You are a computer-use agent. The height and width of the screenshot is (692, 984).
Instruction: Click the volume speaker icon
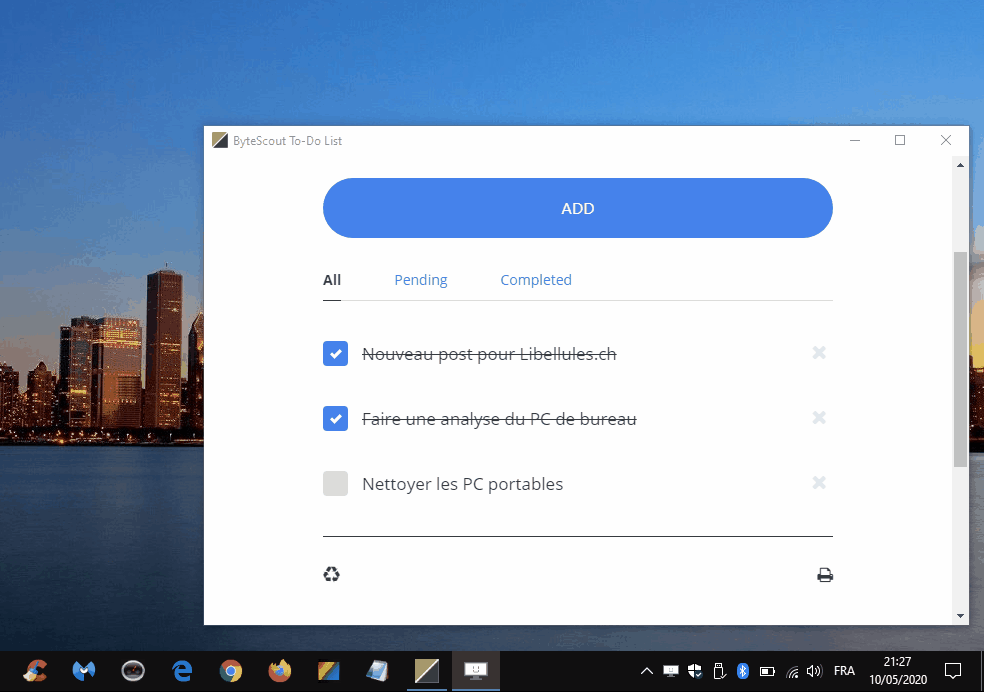tap(814, 671)
